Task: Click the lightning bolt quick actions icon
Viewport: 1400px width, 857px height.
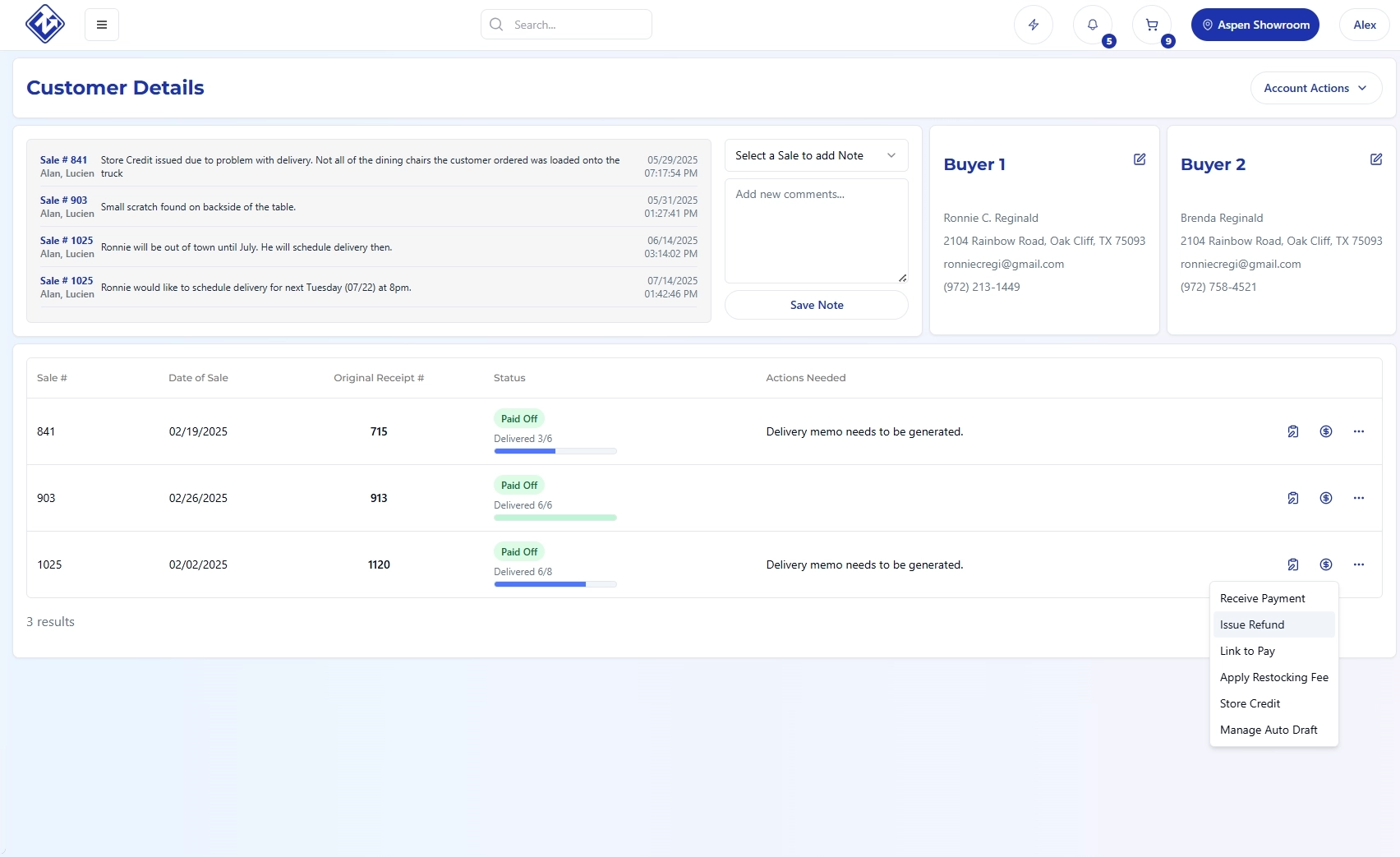Action: point(1033,25)
